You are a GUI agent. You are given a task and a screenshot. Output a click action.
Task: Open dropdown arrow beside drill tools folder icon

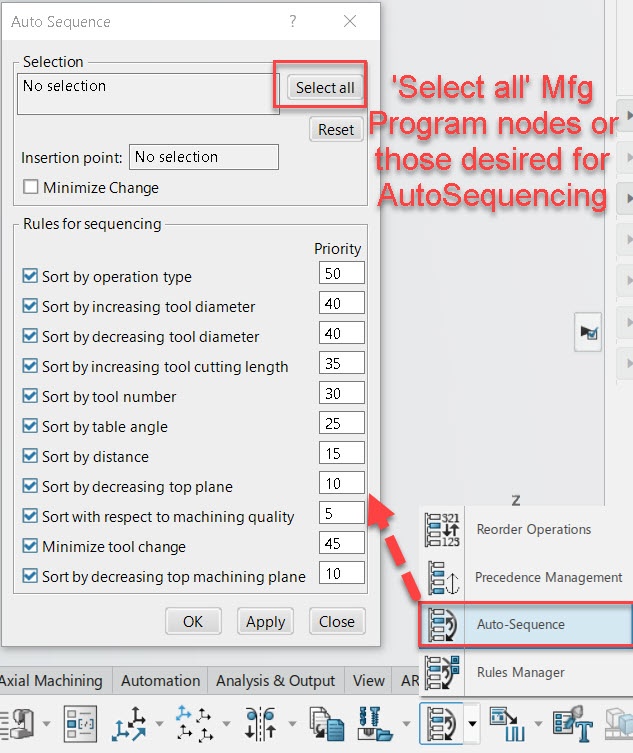(x=406, y=723)
